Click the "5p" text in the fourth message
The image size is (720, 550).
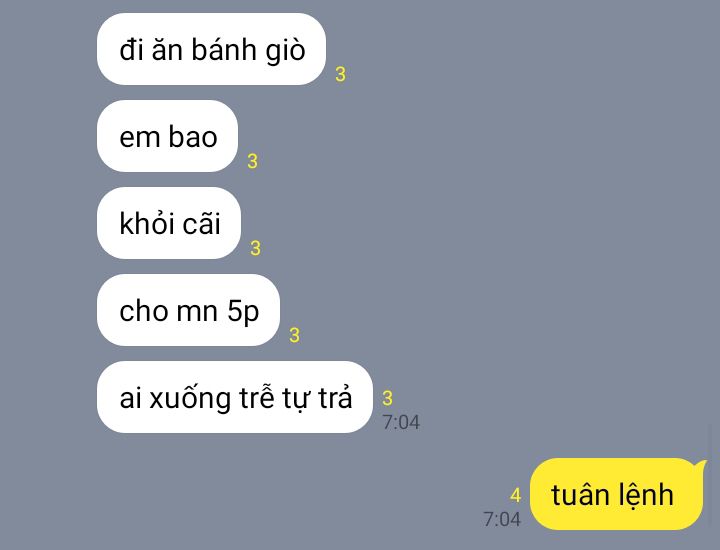tap(243, 312)
